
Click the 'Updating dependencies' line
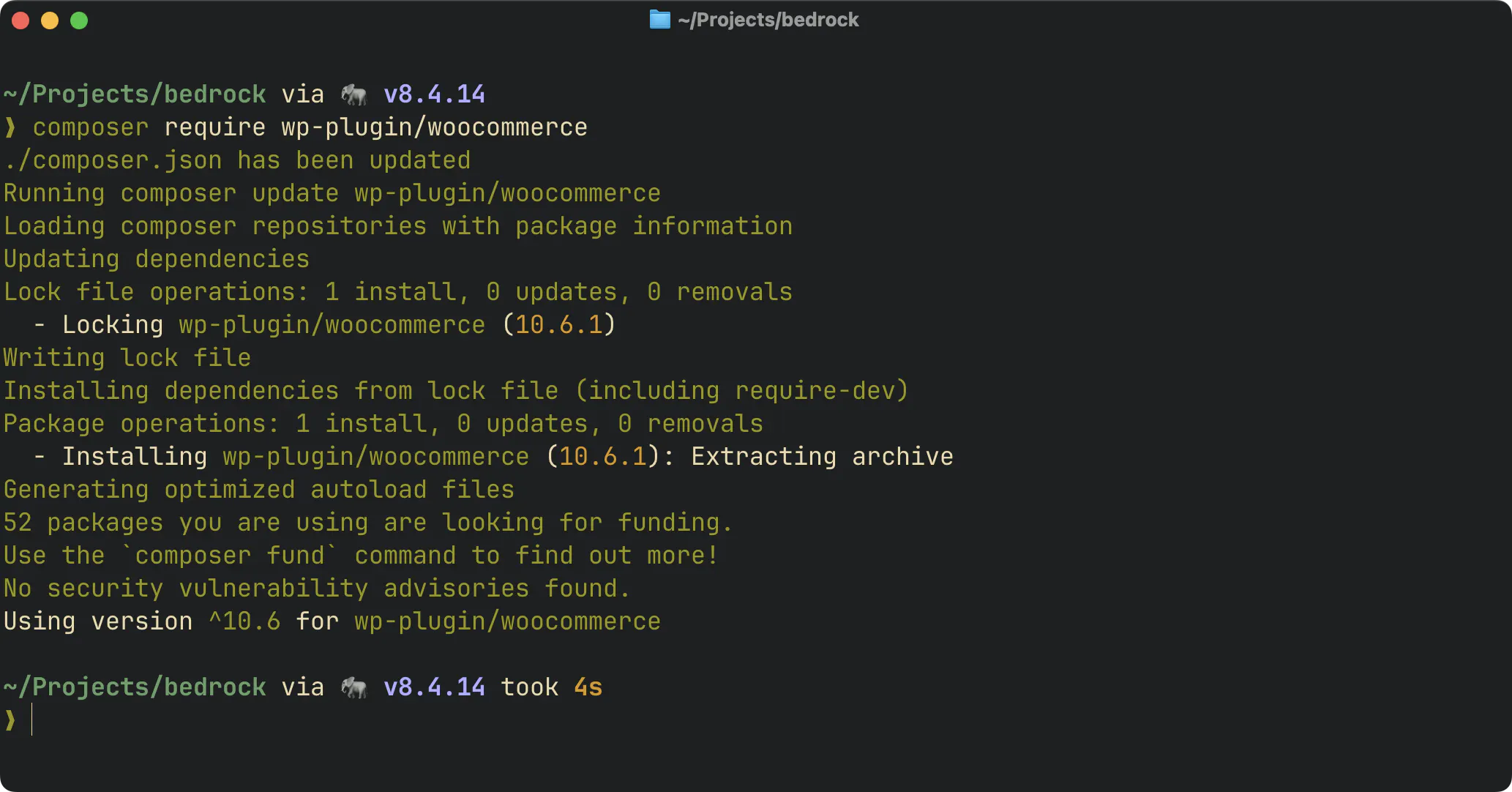pos(157,259)
